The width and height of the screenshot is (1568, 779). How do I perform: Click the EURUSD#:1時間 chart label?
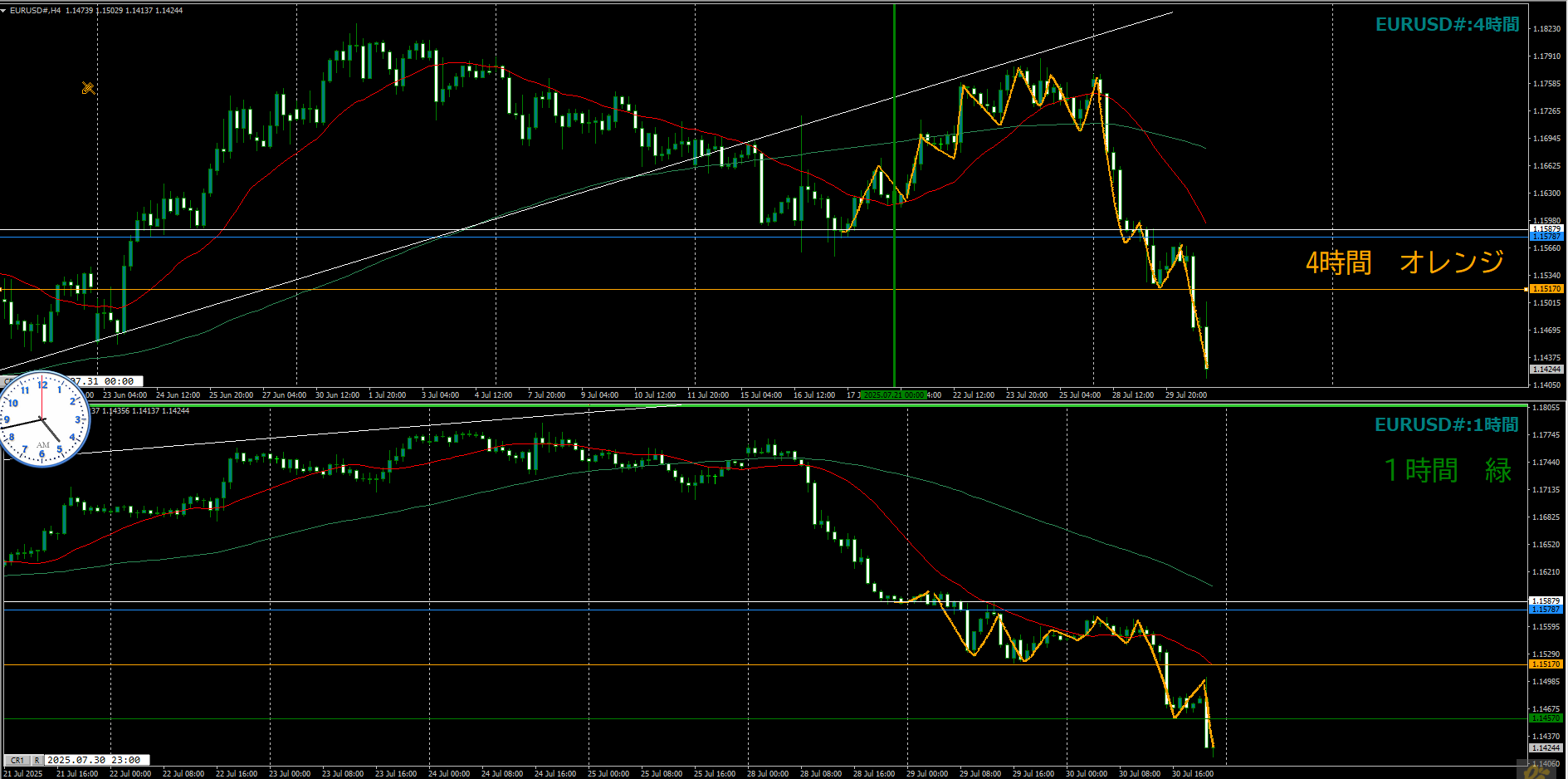[1446, 424]
